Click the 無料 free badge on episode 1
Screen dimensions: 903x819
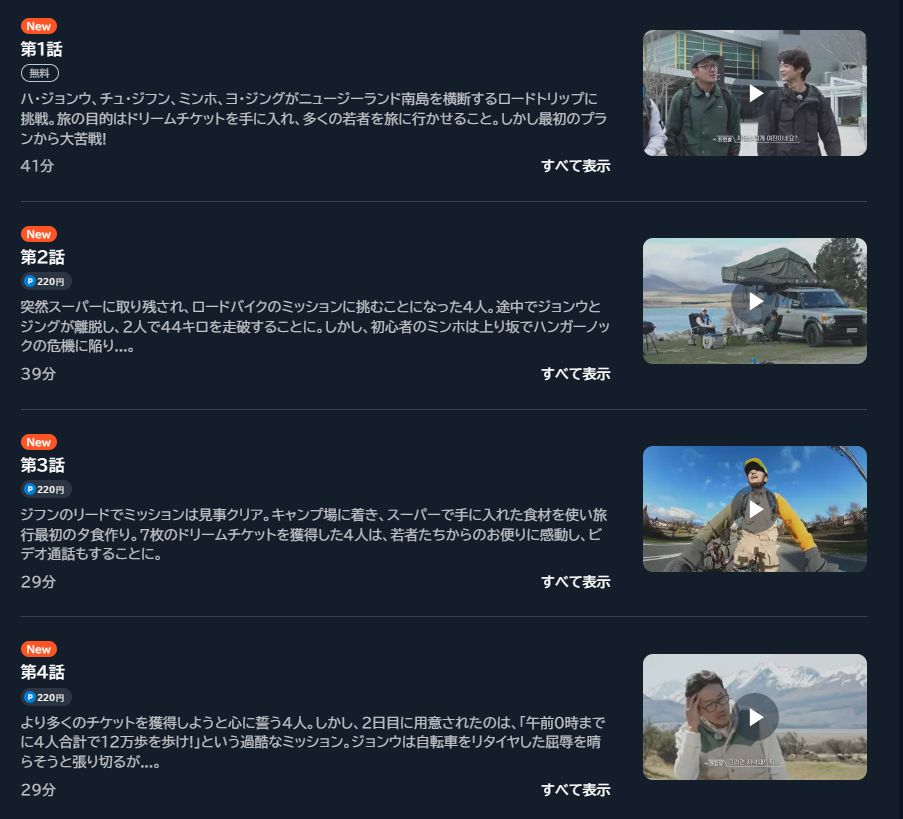[40, 73]
